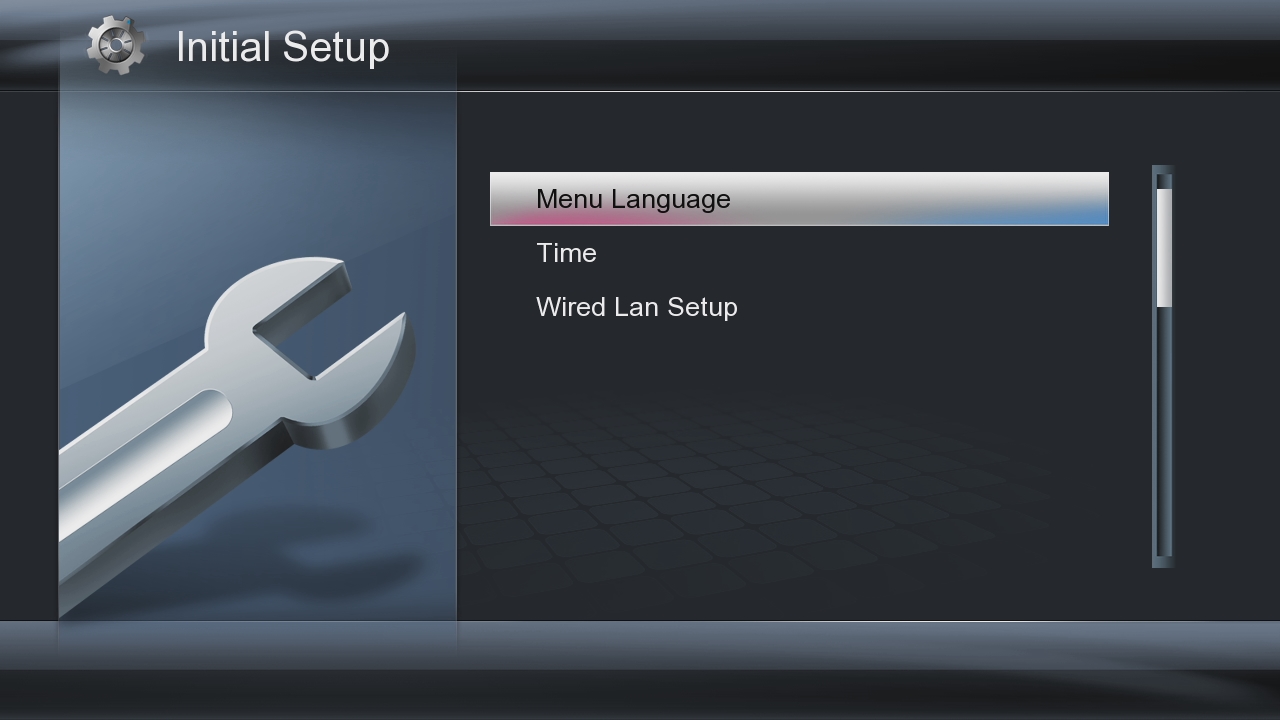The image size is (1280, 720).
Task: Click the scrollbar track below the thumb
Action: (1164, 430)
